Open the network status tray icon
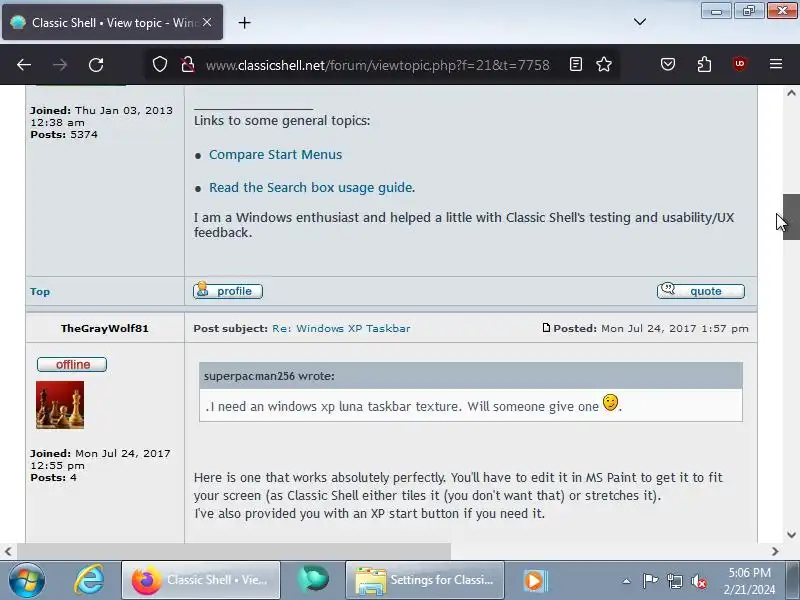This screenshot has height=600, width=800. pos(674,581)
